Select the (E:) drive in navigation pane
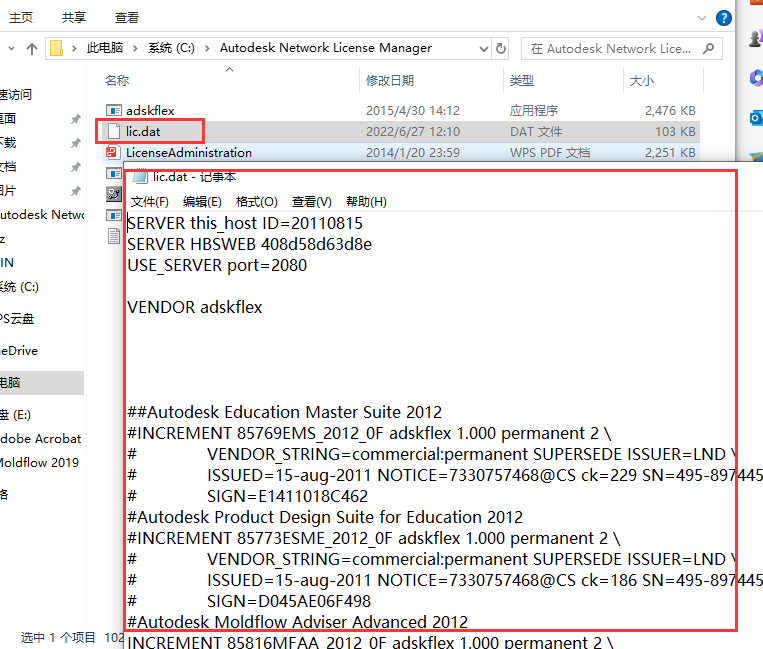This screenshot has height=649, width=763. (x=16, y=415)
